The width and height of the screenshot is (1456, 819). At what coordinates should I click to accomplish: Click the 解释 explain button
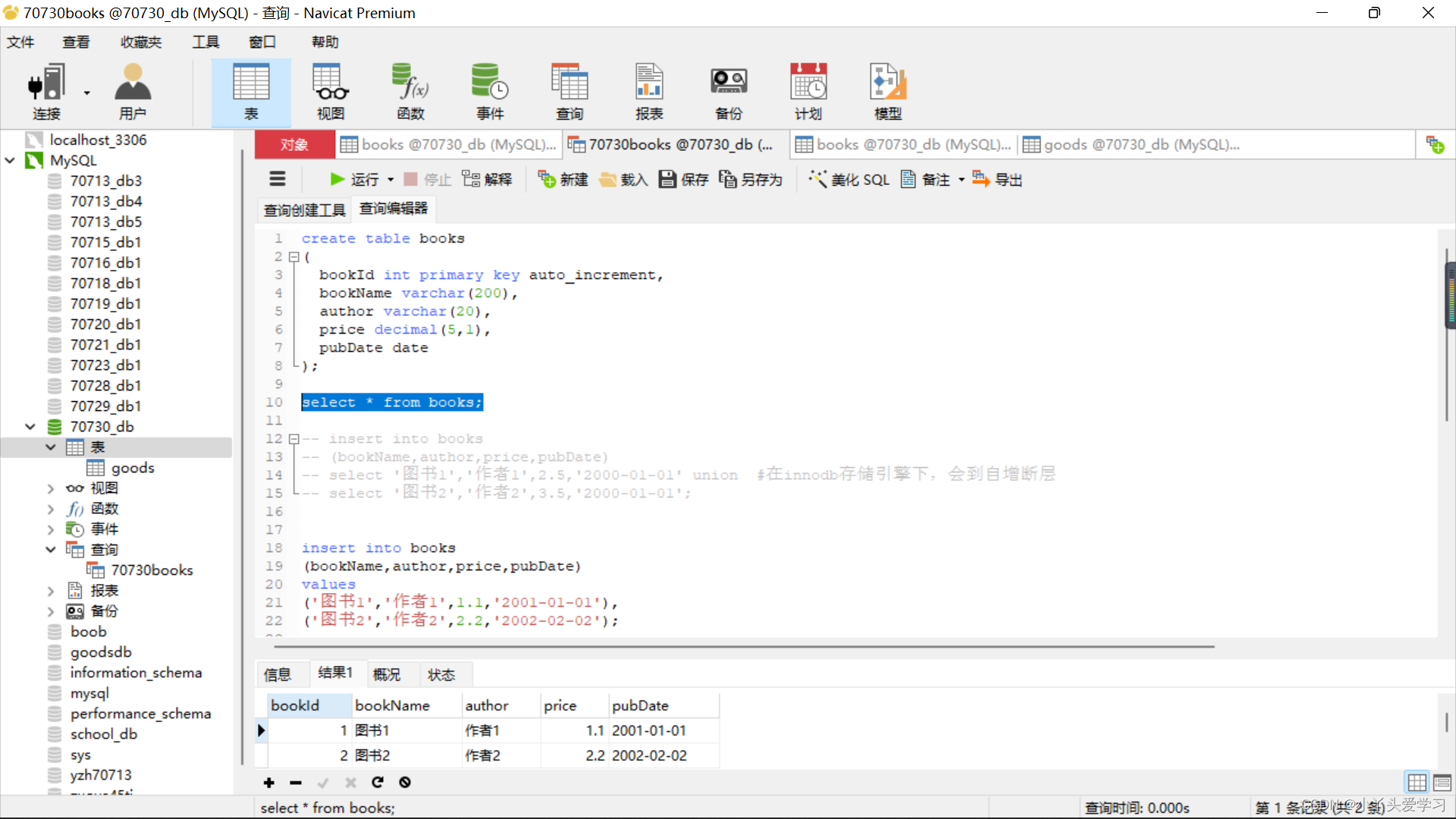point(488,179)
